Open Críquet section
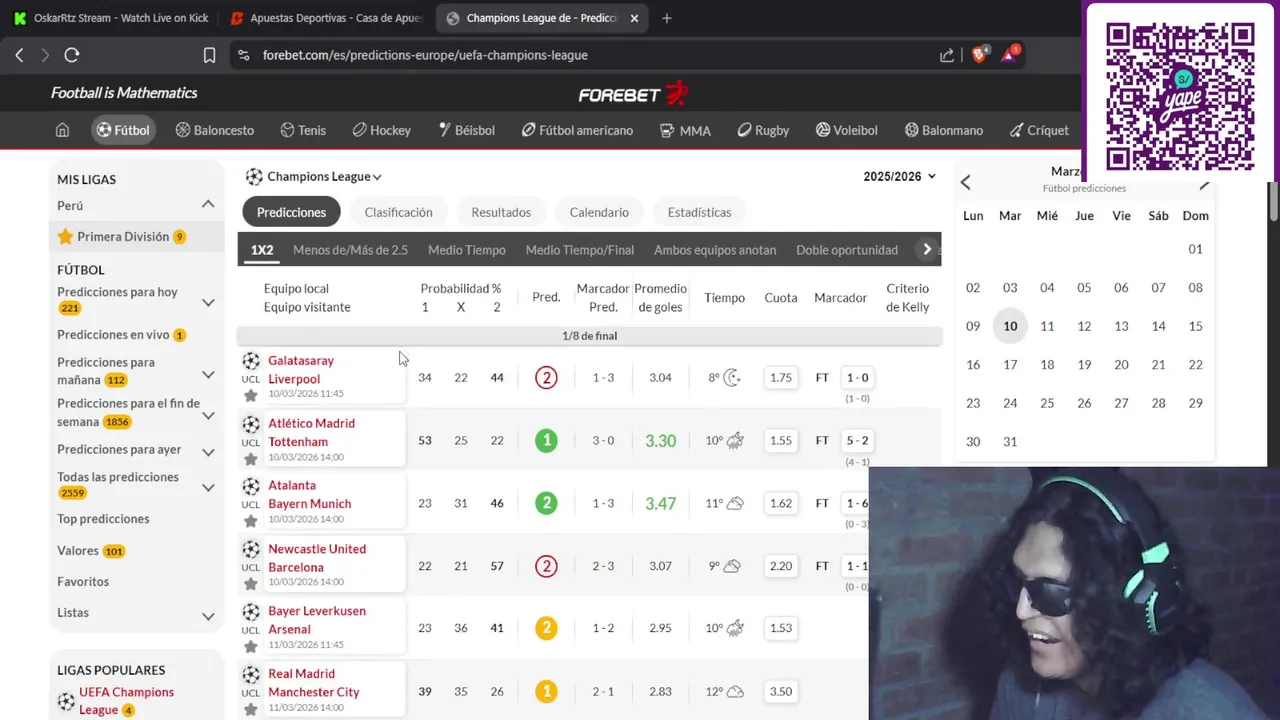 1038,130
